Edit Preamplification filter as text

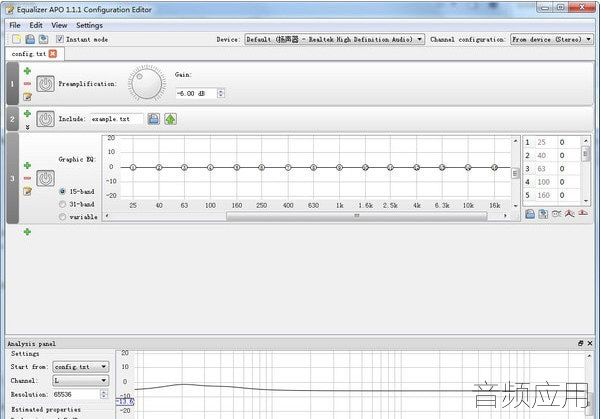click(27, 96)
